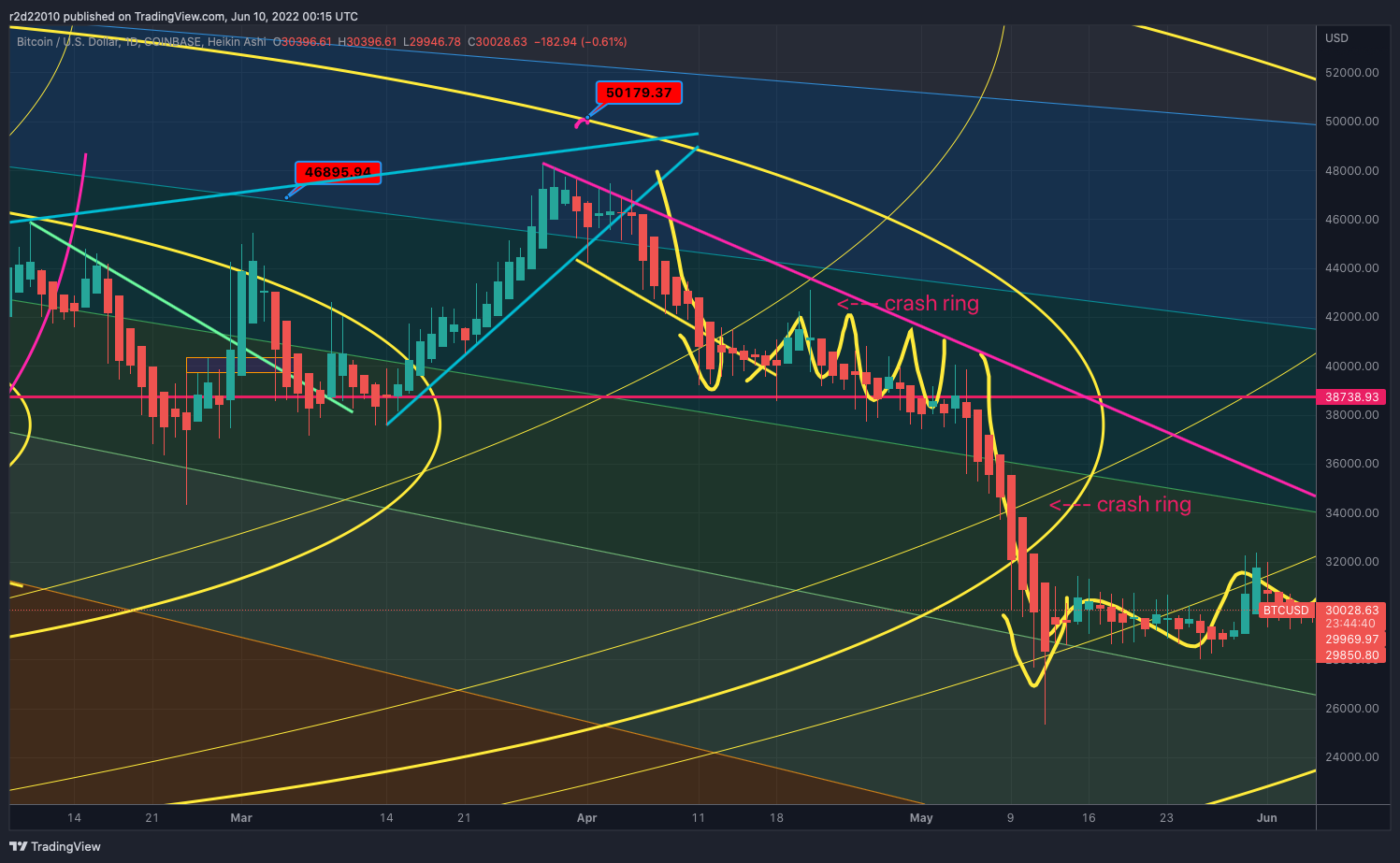Select the crash ring label near 34000

[1120, 505]
